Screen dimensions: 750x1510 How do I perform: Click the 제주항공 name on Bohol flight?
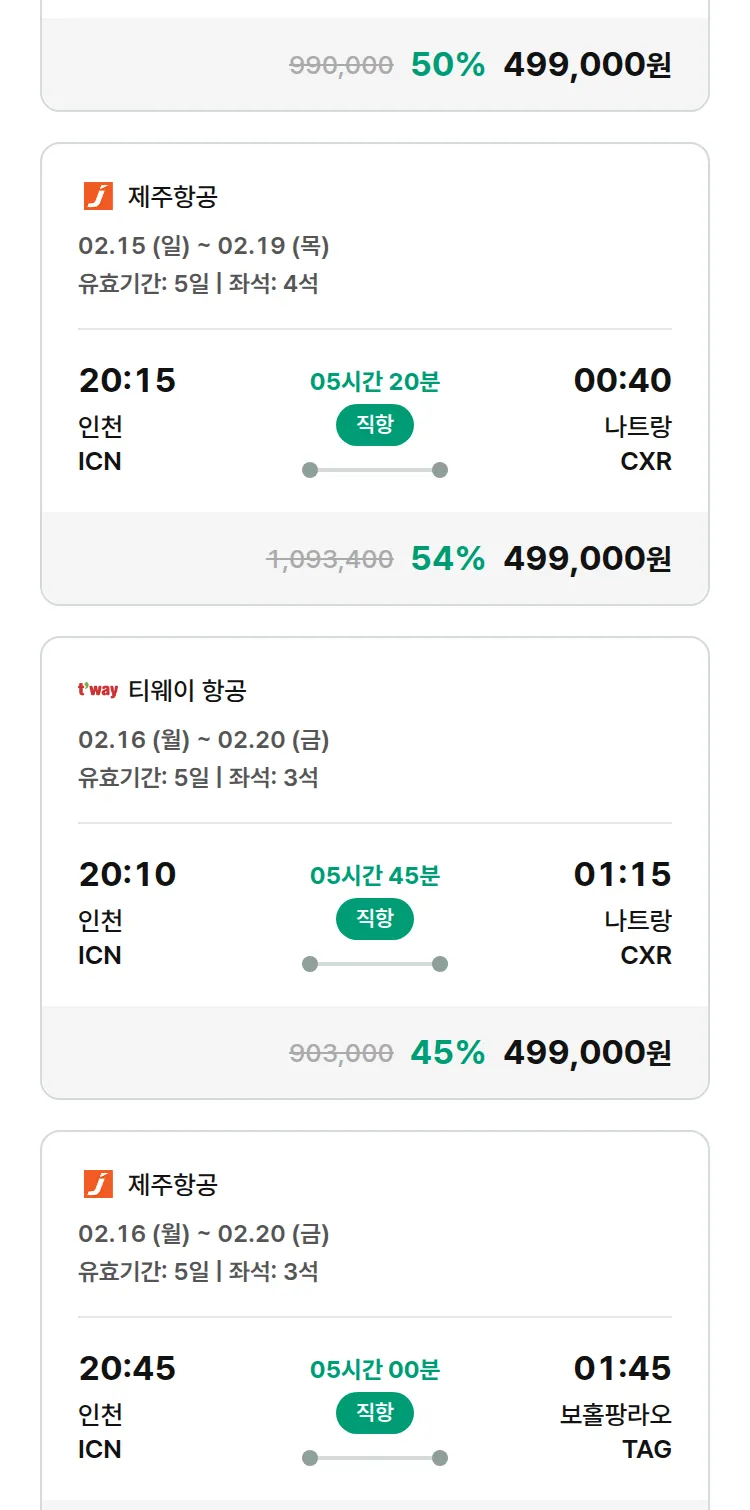(x=173, y=1185)
